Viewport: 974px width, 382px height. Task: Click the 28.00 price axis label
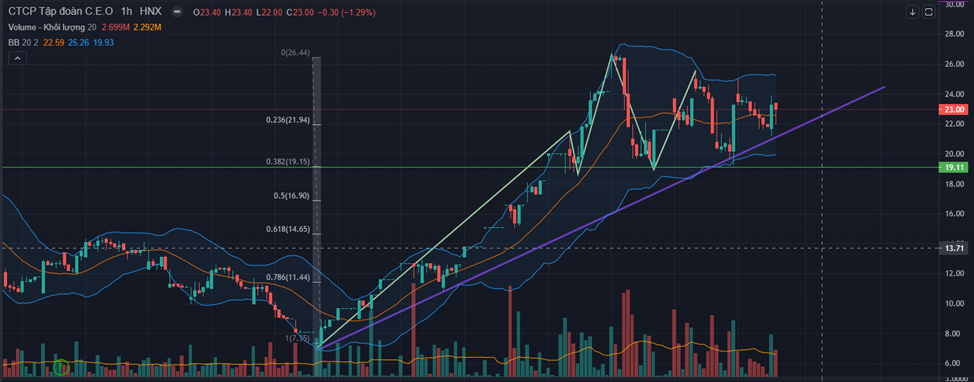click(954, 34)
